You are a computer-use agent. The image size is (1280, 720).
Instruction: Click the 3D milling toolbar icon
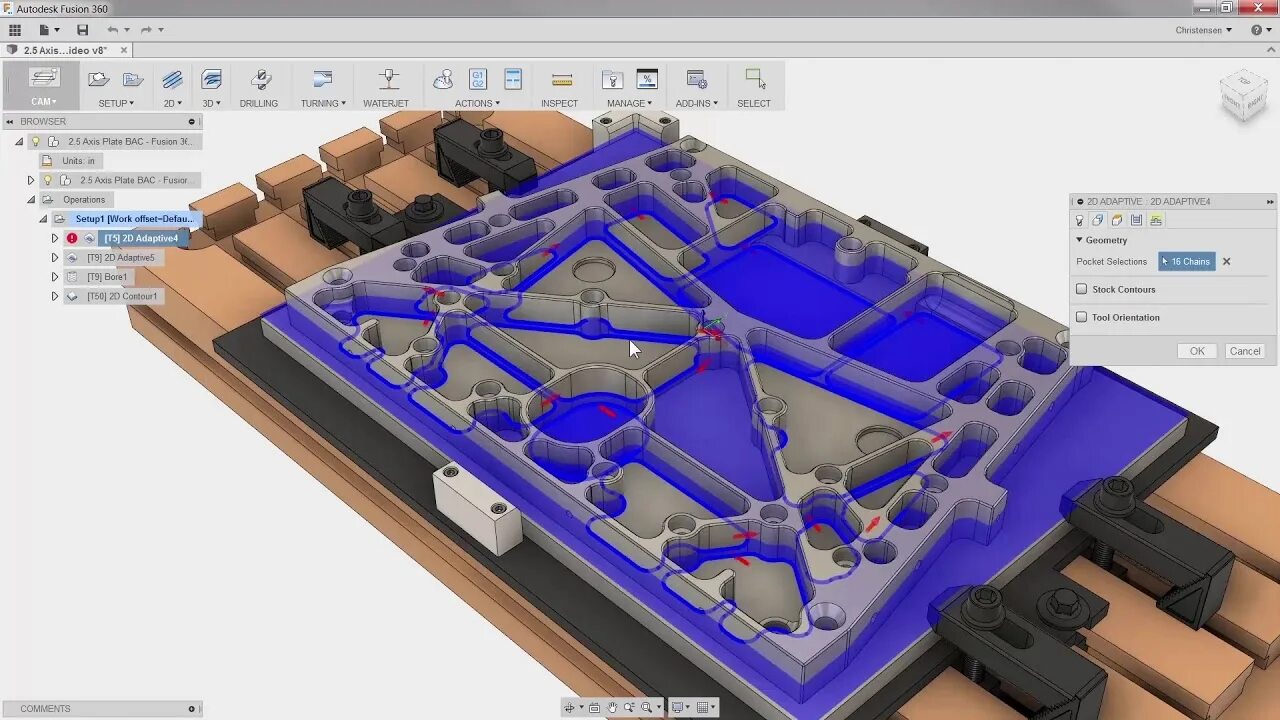[x=211, y=80]
